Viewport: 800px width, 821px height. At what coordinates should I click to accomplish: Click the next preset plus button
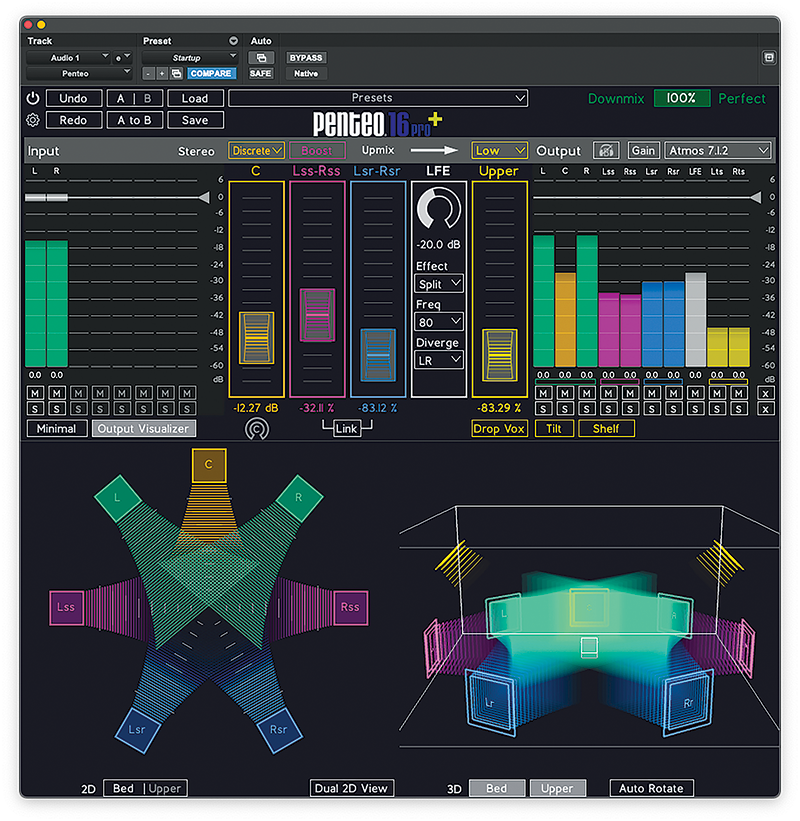162,74
